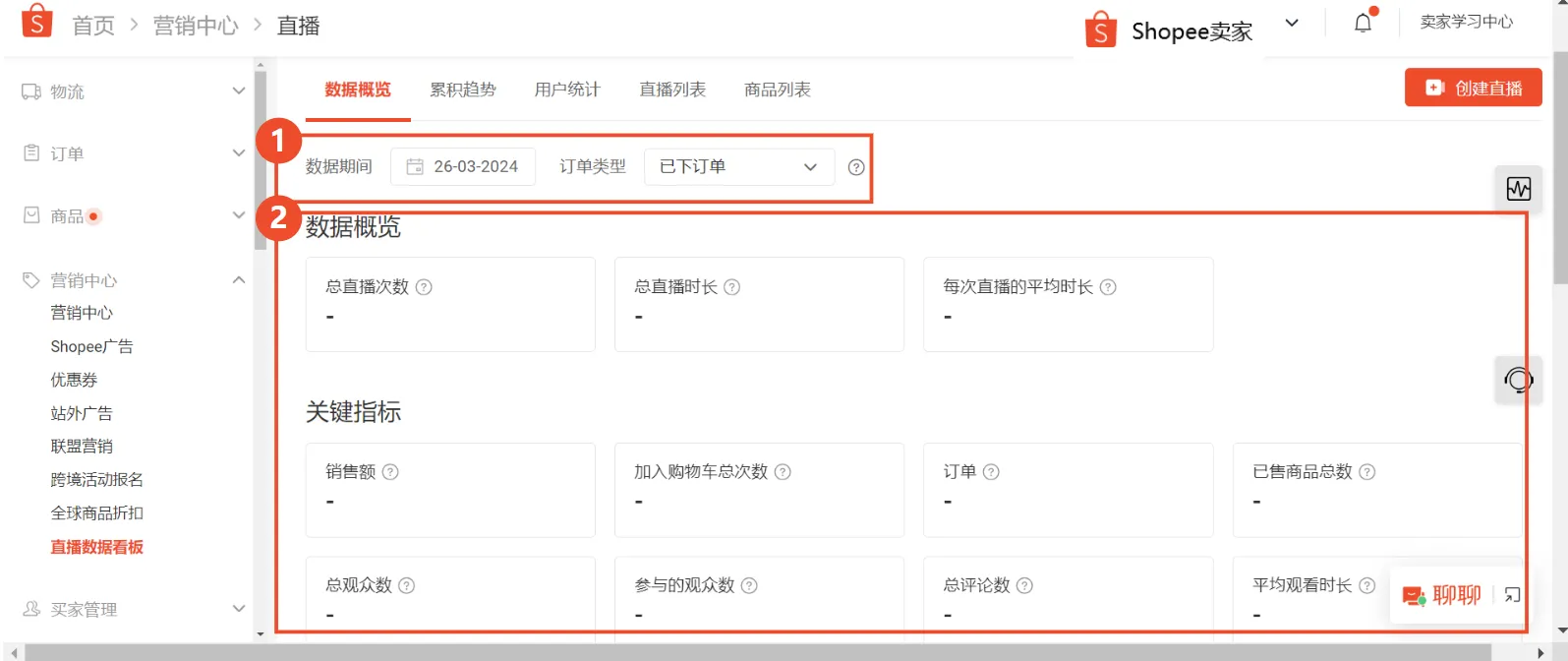The height and width of the screenshot is (661, 1568).
Task: Open 站外广告 in sidebar
Action: (x=82, y=413)
